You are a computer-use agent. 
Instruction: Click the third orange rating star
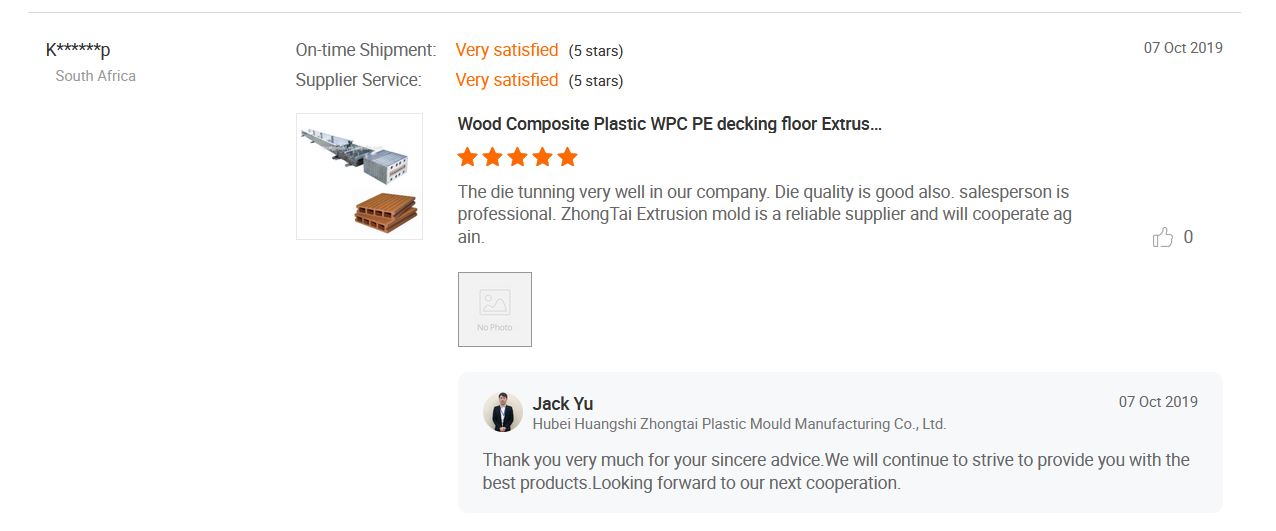(517, 157)
